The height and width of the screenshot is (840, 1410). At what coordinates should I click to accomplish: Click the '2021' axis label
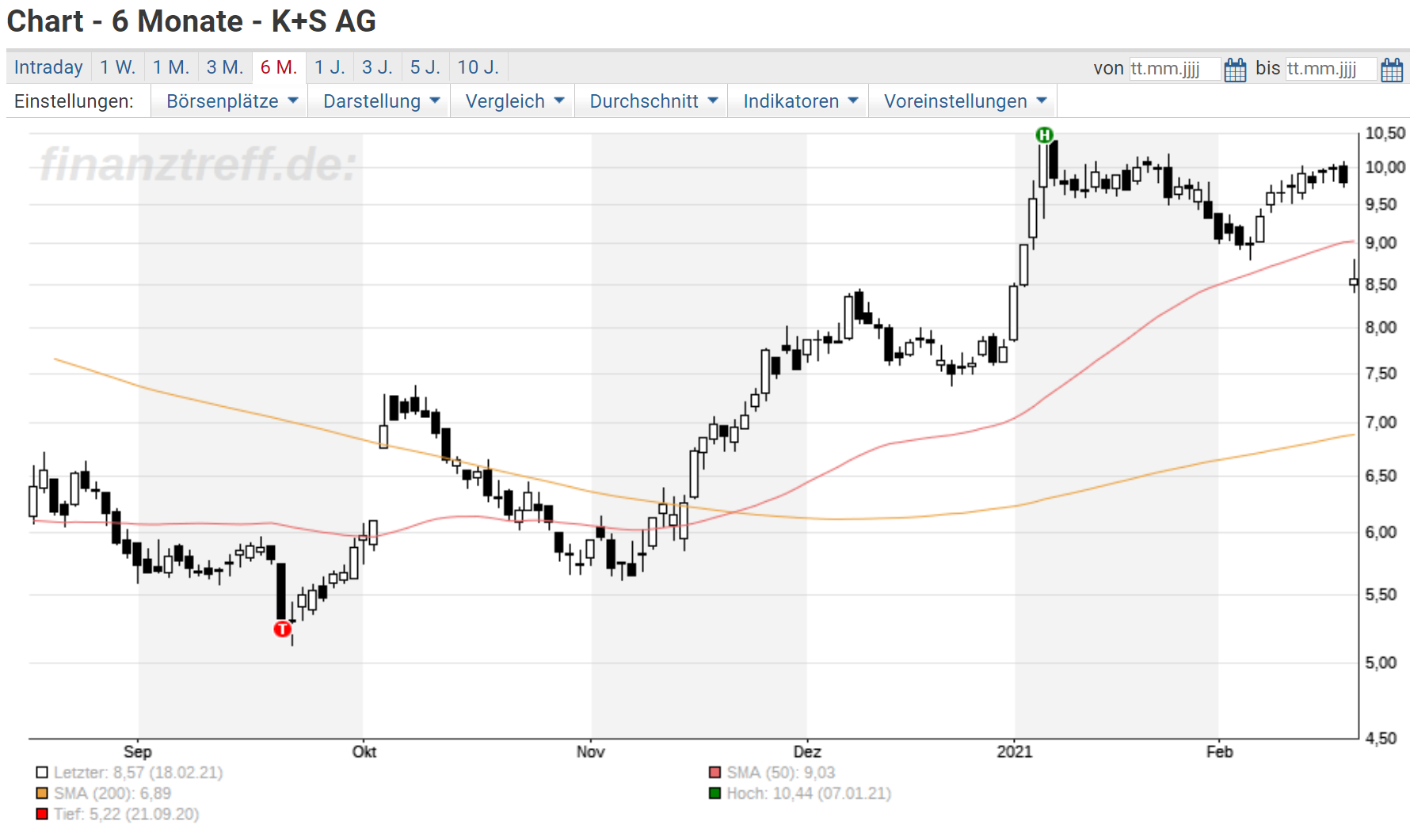click(x=1015, y=752)
